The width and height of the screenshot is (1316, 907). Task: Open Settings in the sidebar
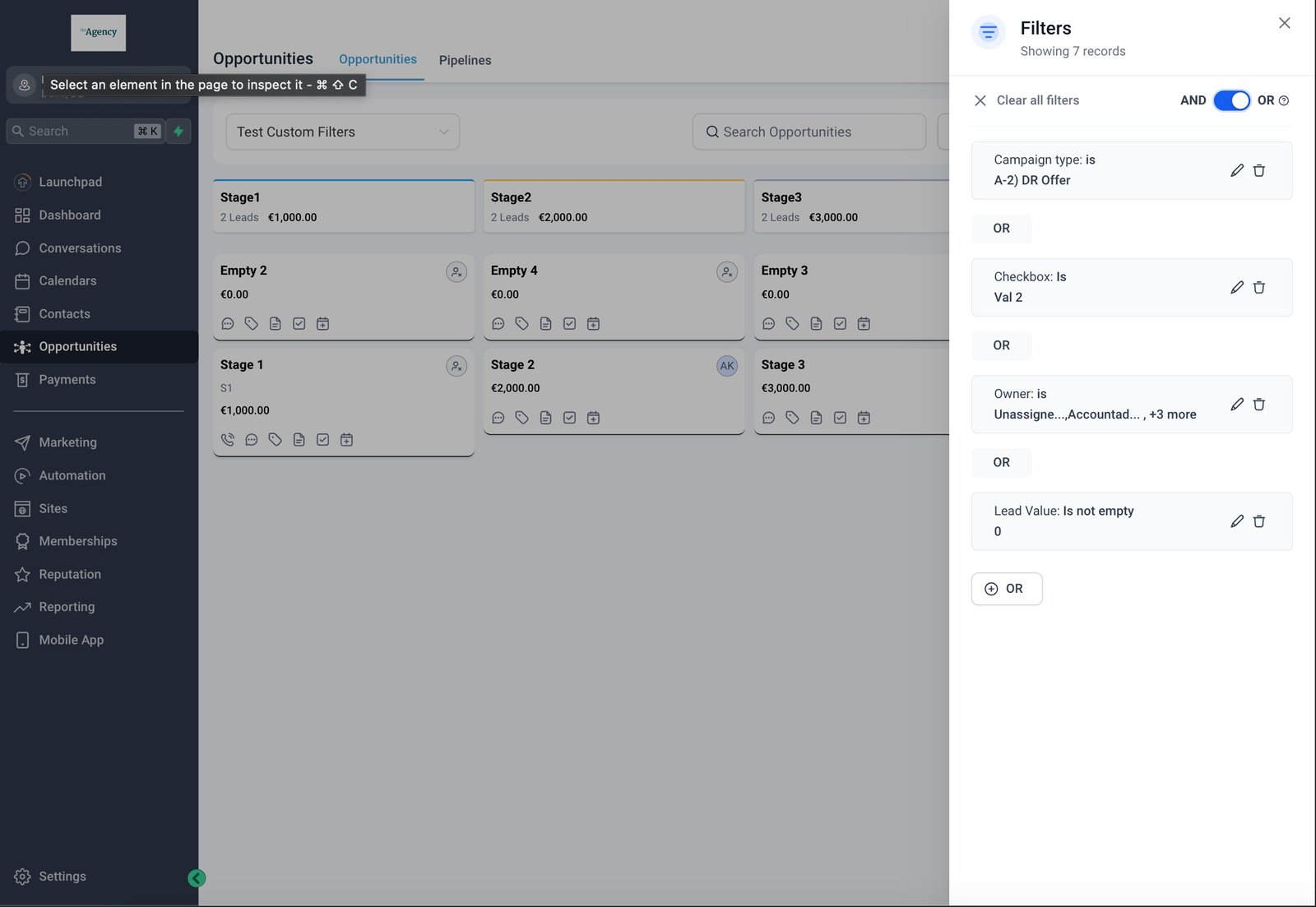(62, 877)
